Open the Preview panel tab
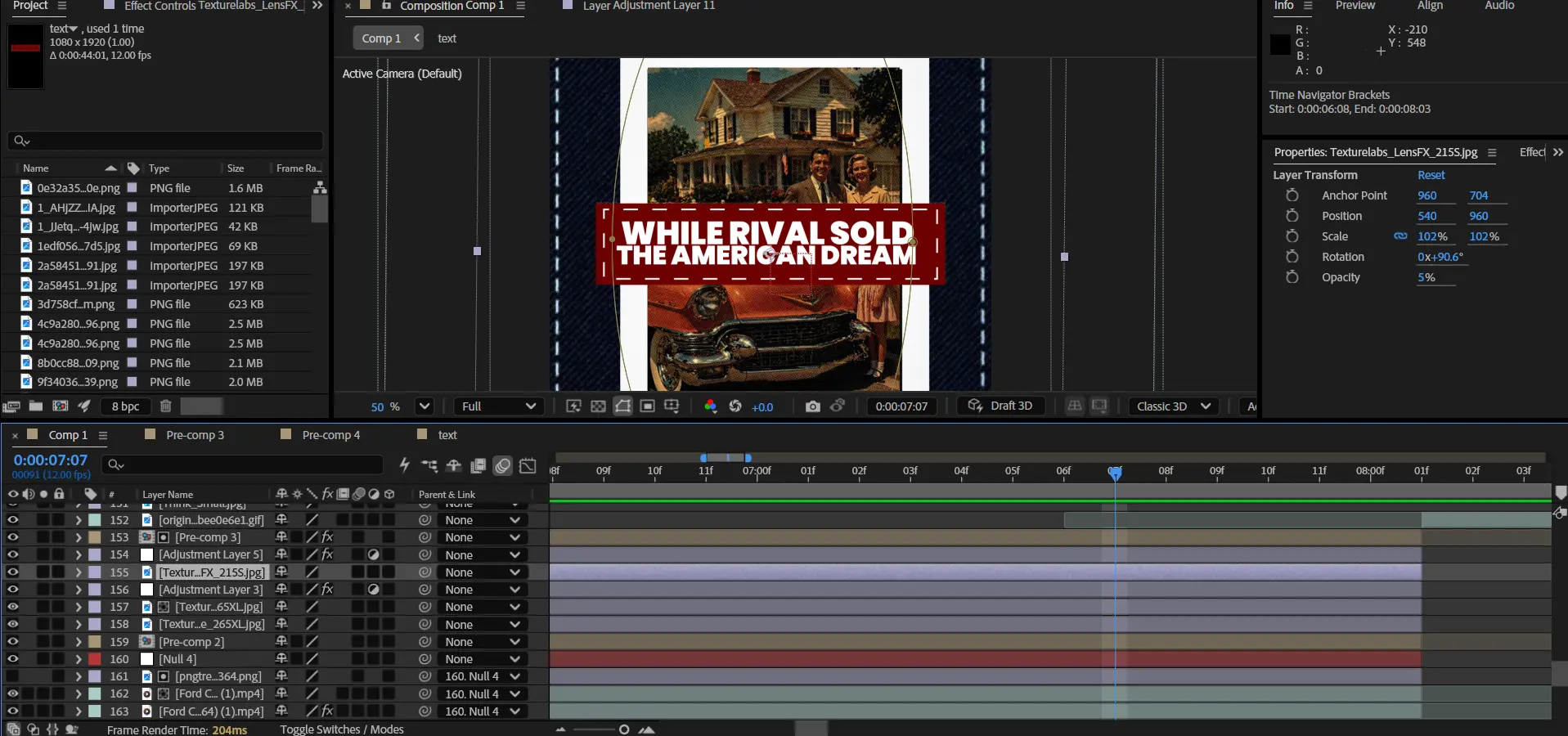Image resolution: width=1568 pixels, height=736 pixels. [x=1355, y=6]
